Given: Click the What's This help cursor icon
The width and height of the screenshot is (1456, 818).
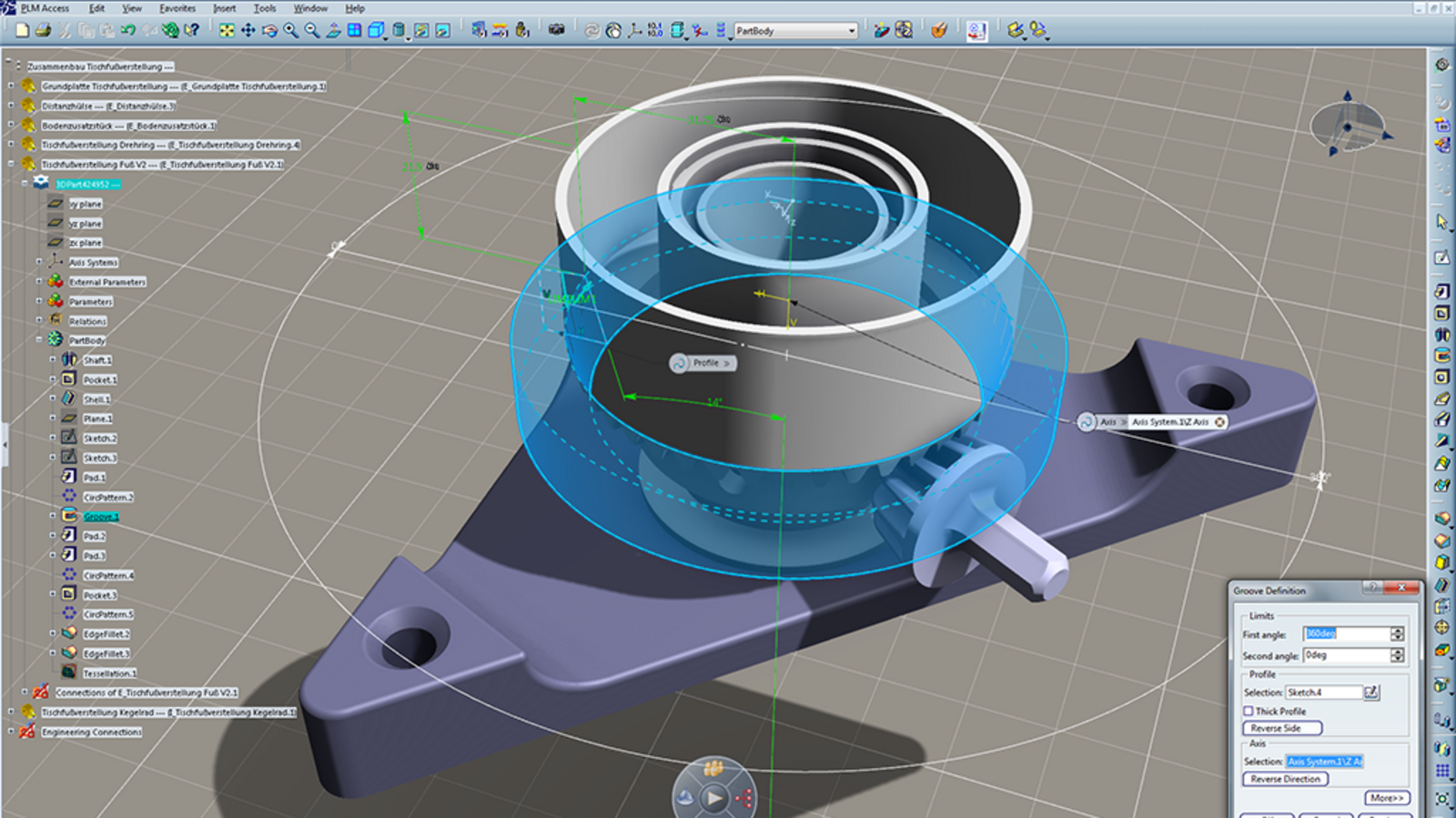Looking at the screenshot, I should [x=191, y=30].
